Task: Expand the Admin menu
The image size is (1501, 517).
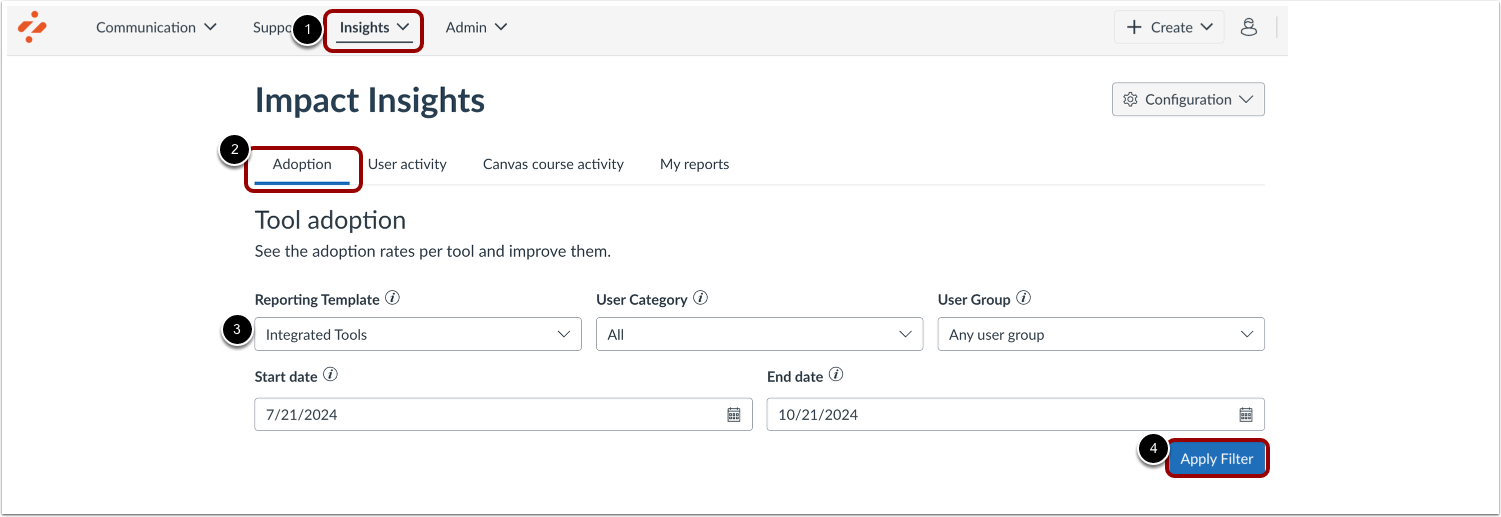Action: coord(476,27)
